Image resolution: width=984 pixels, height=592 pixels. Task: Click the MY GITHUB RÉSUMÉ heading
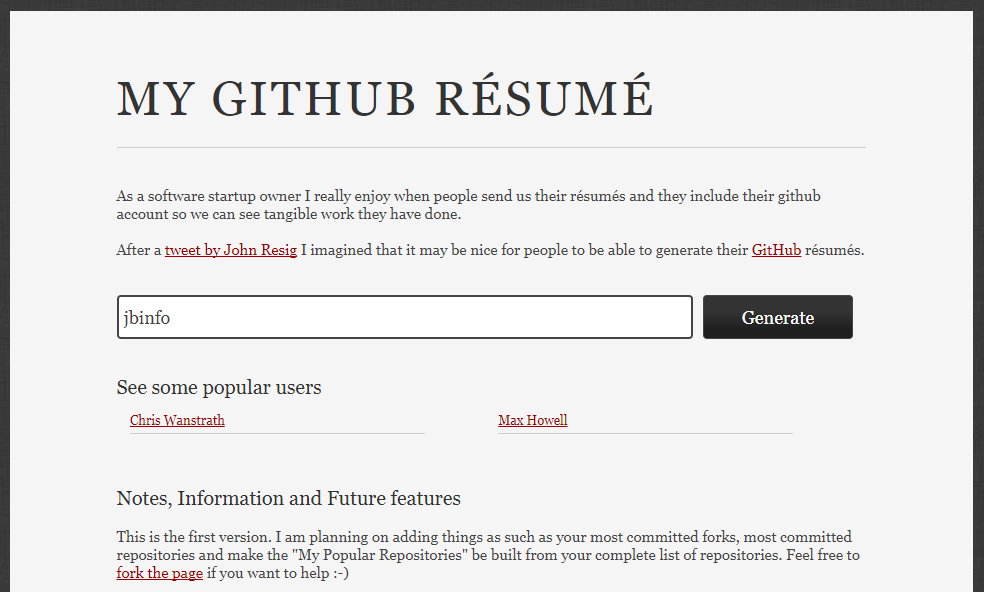(x=385, y=95)
